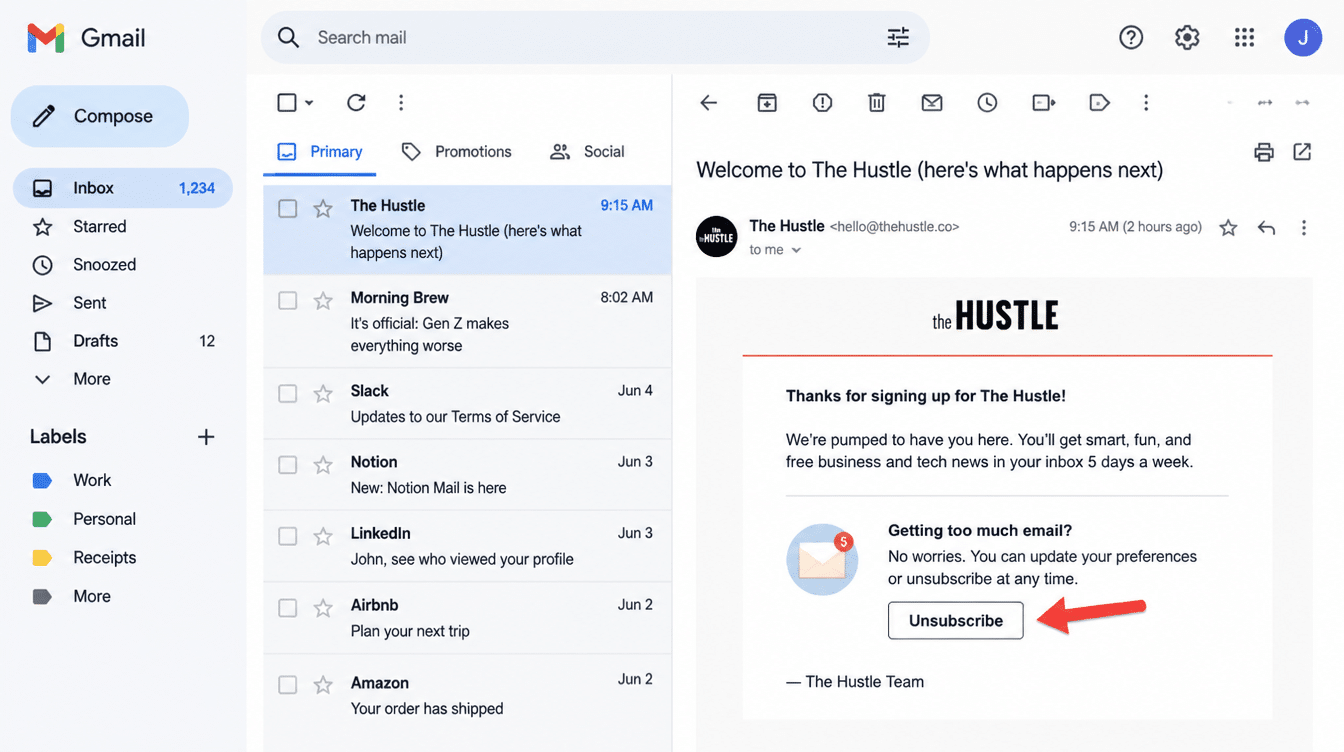Switch to the Promotions tab

(456, 152)
